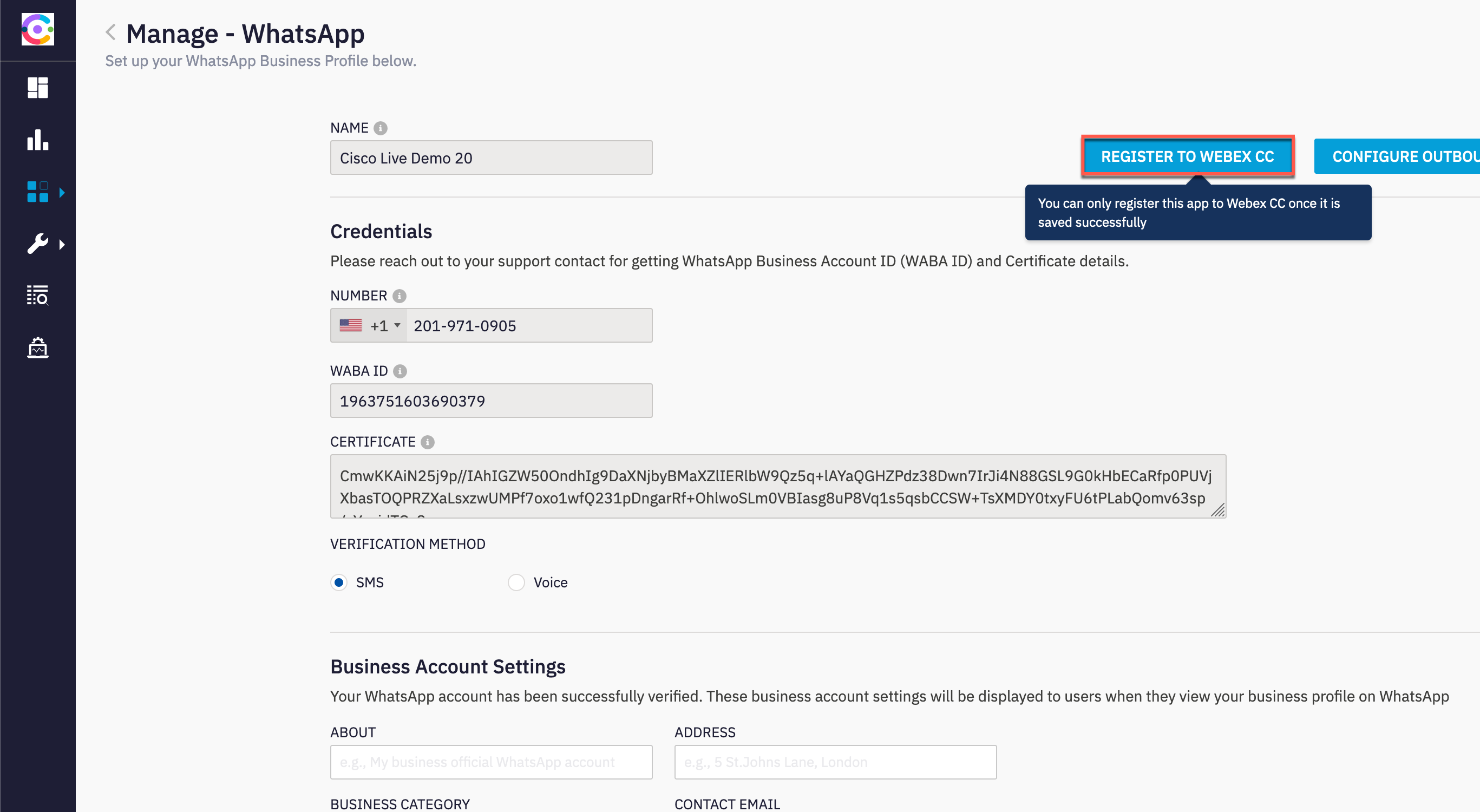Expand the Assets submenu arrow

62,192
